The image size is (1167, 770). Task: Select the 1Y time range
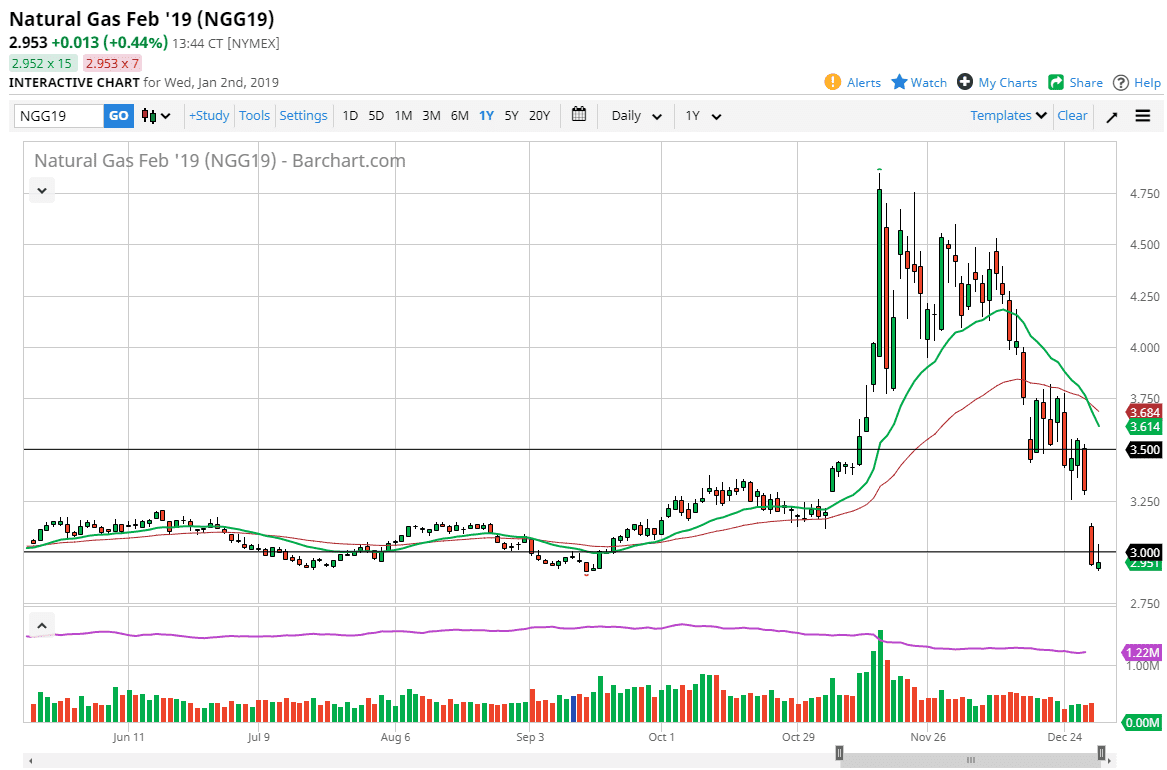(486, 115)
